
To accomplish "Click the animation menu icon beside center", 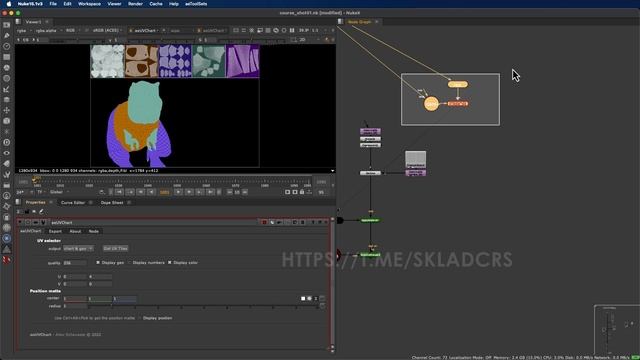I will (x=322, y=298).
